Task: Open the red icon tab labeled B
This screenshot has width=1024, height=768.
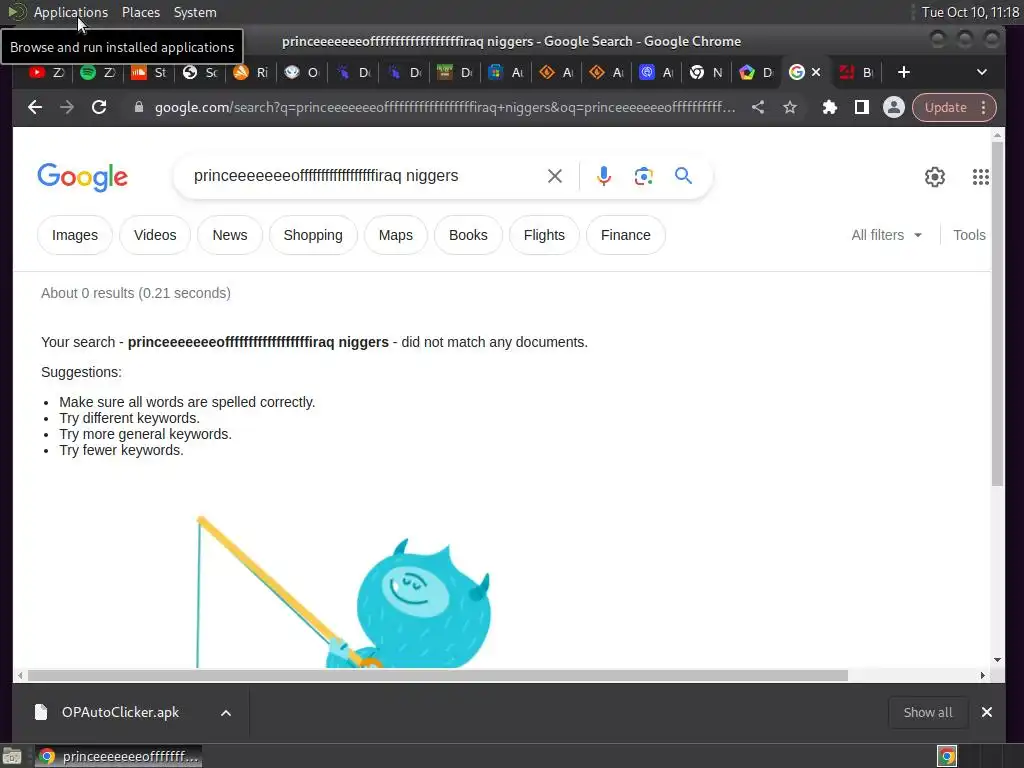Action: pyautogui.click(x=856, y=72)
